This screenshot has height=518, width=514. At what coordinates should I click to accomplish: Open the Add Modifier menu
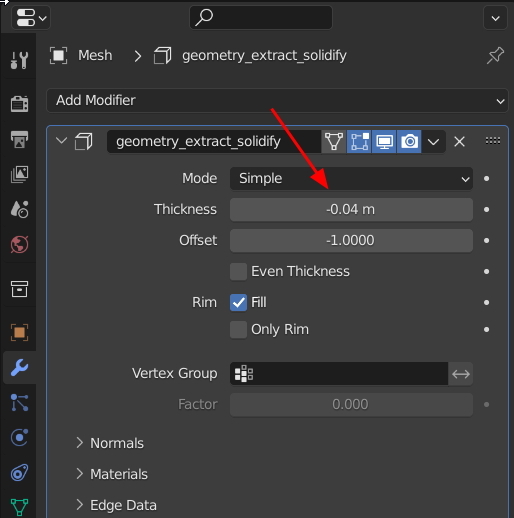pyautogui.click(x=277, y=100)
